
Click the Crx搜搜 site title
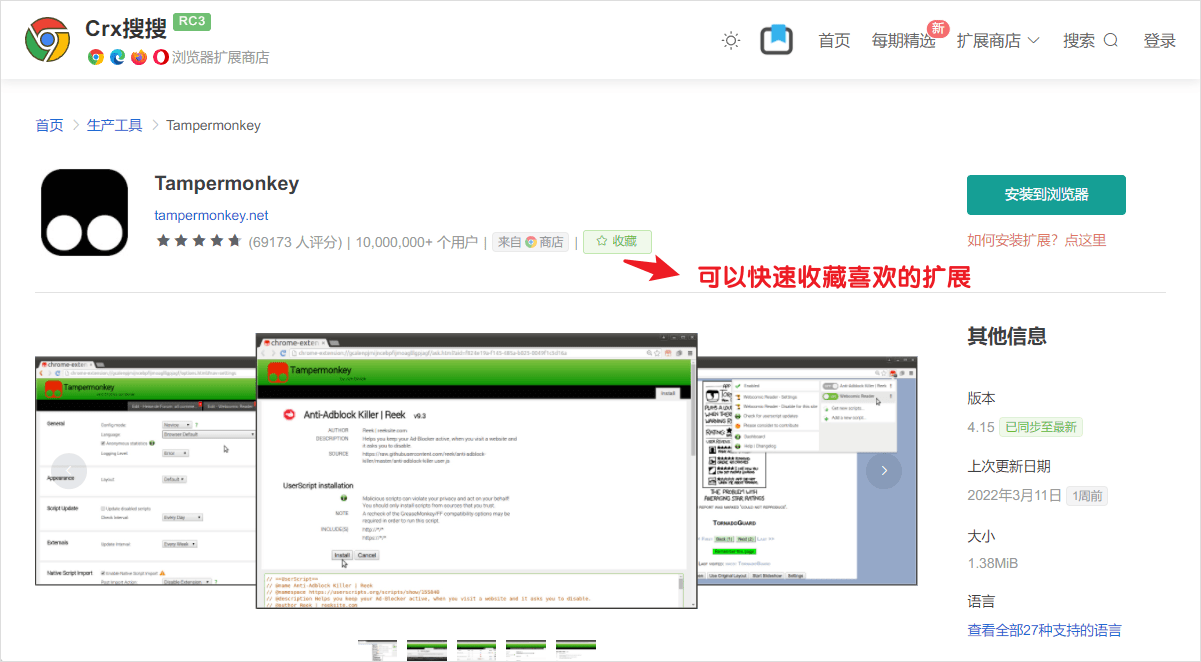(126, 28)
